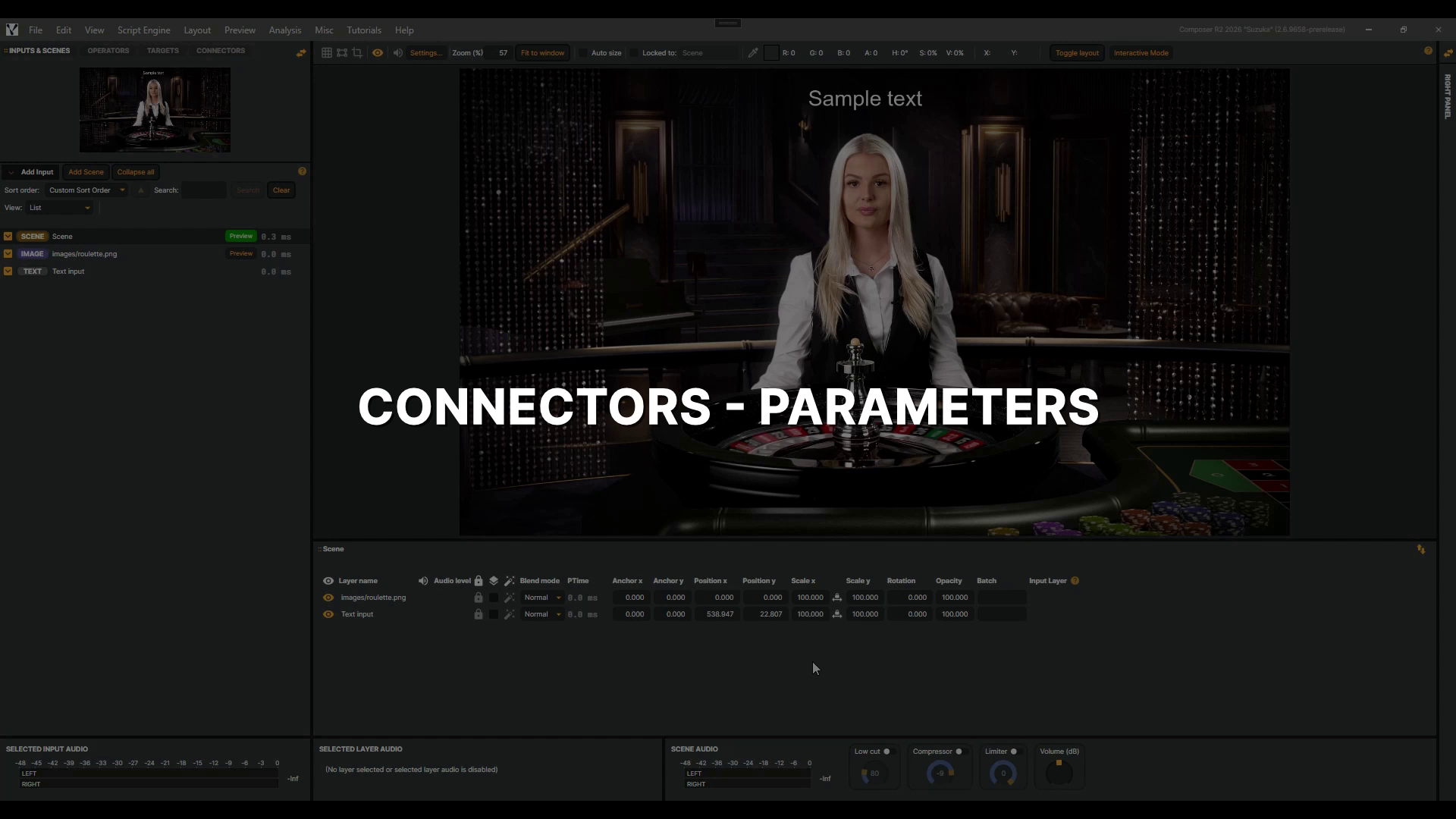Screen dimensions: 1456x819
Task: Open the Sort order dropdown
Action: 86,190
